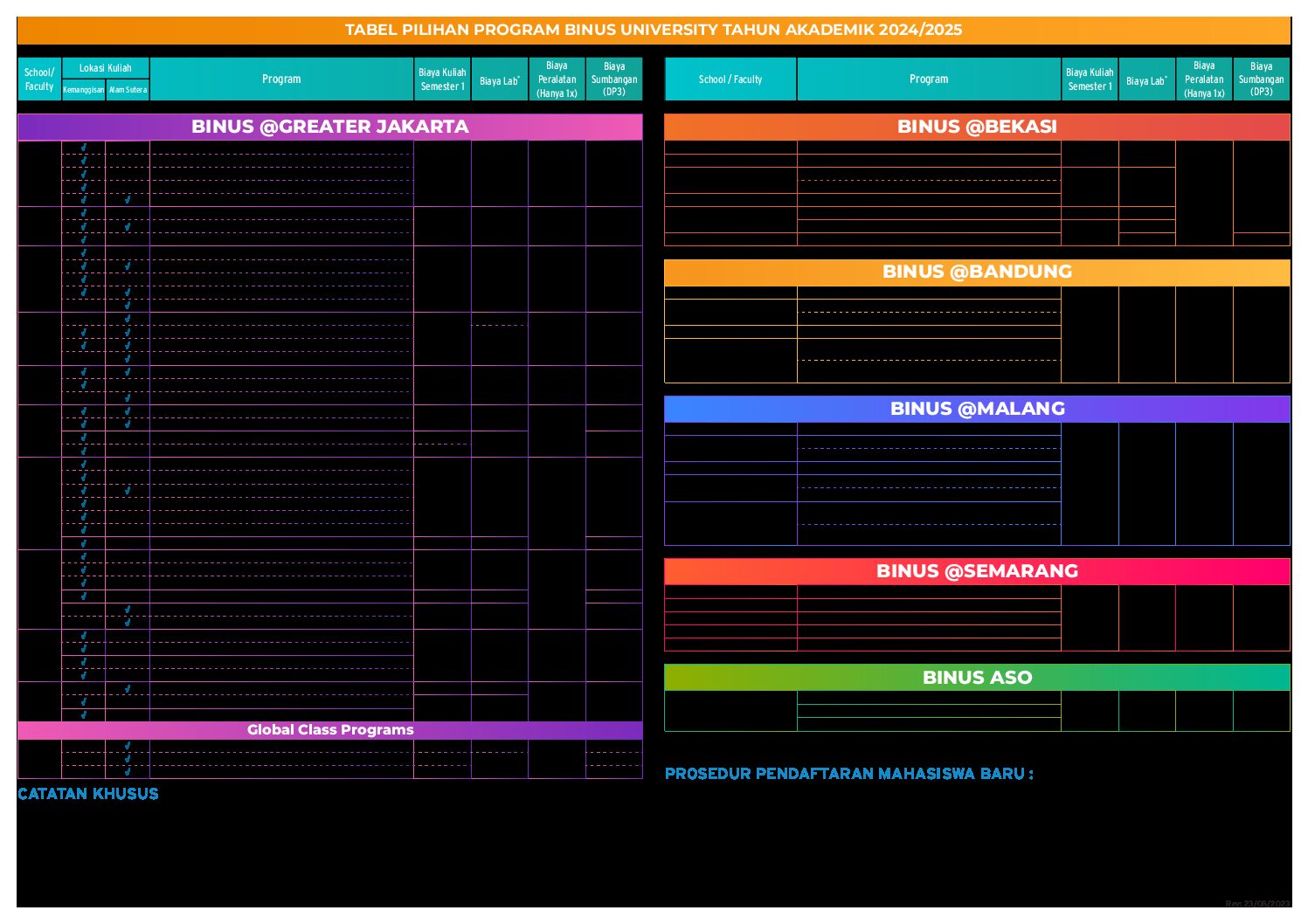Click the Global Class Programs banner
Screen dimensions: 1308x924
point(329,730)
